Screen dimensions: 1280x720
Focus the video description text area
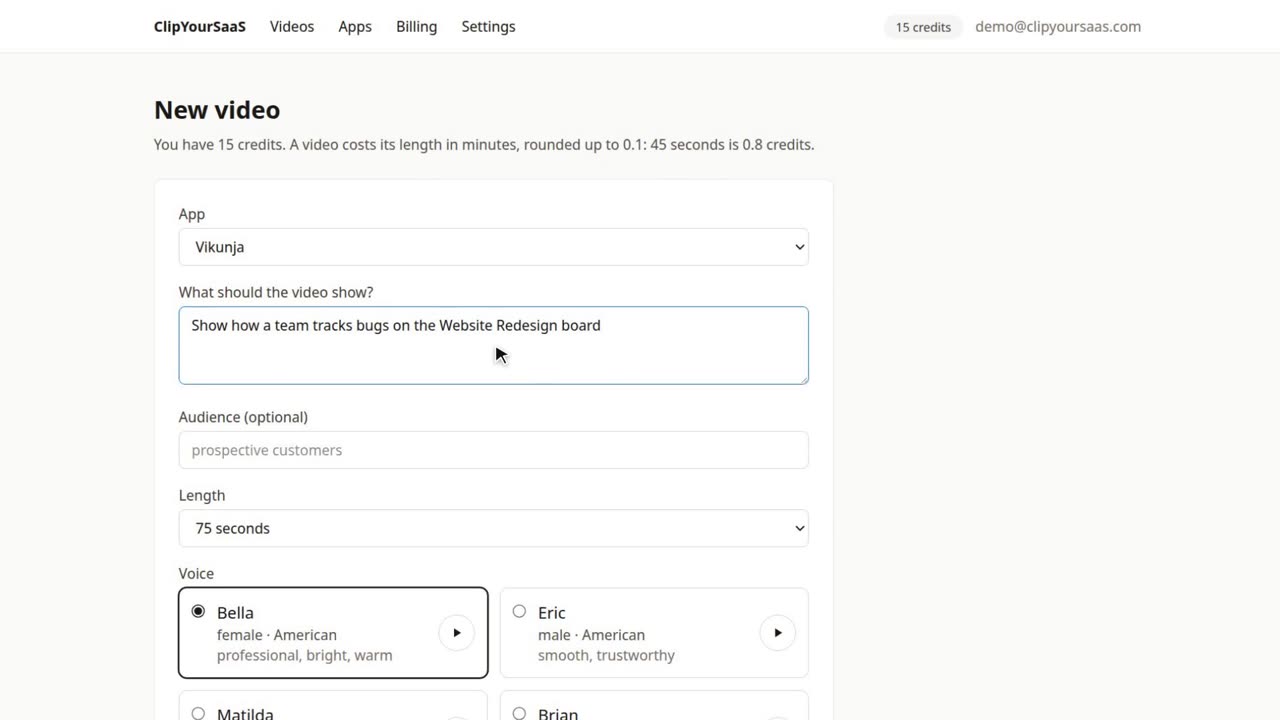(x=493, y=345)
